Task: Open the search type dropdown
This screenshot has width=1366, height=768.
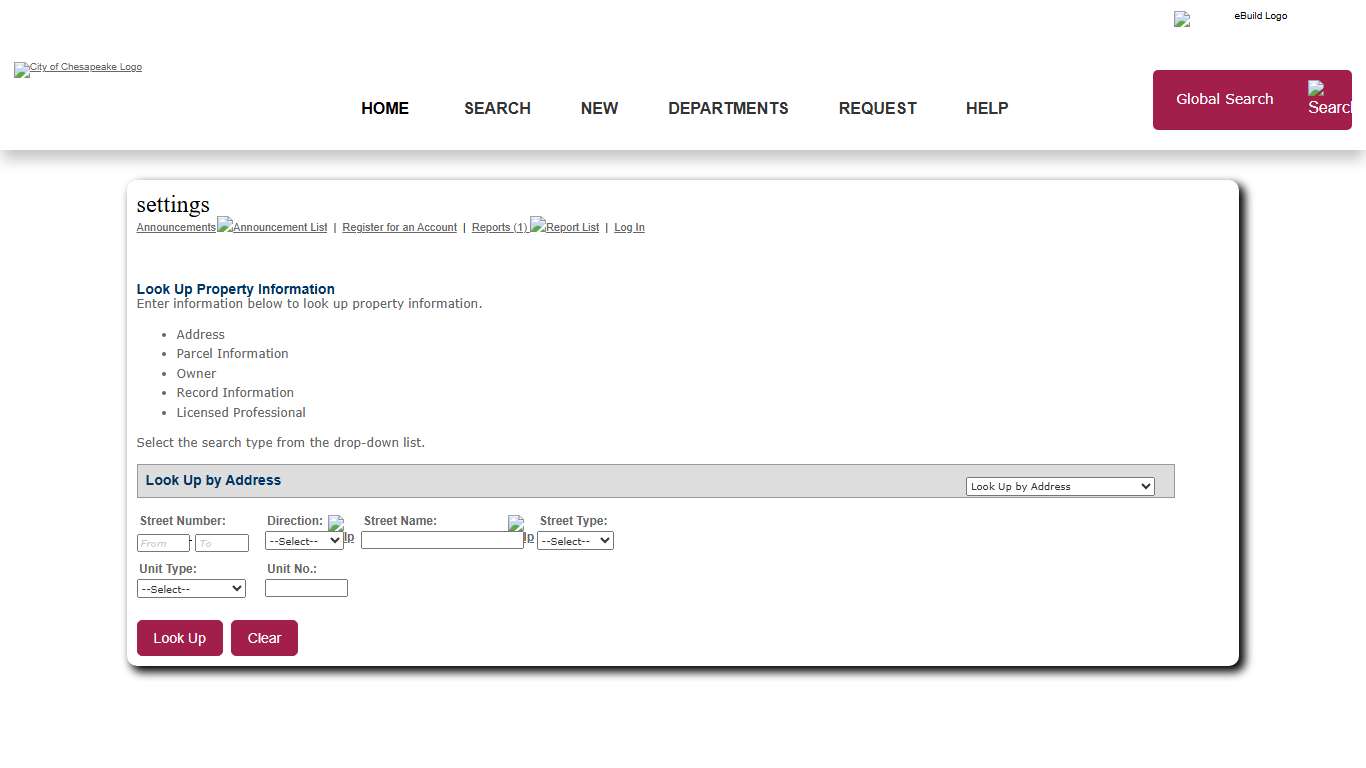Action: click(x=1059, y=486)
